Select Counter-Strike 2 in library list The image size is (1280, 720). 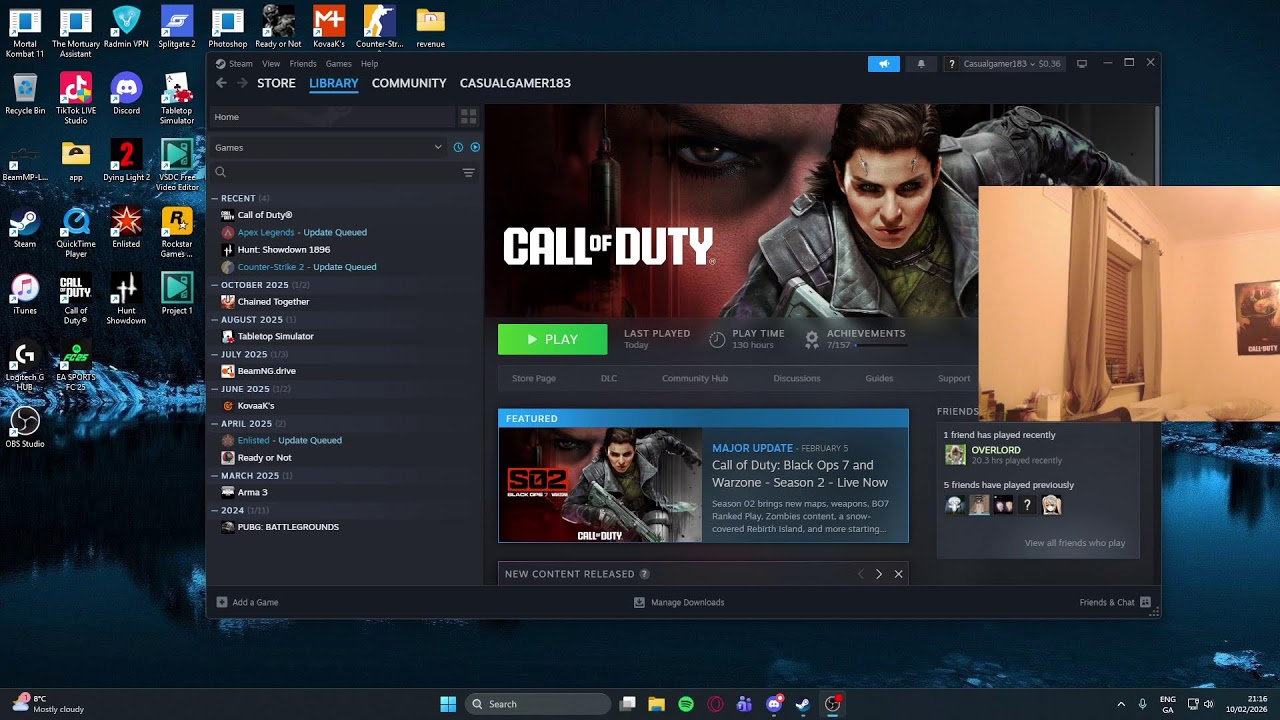tap(299, 267)
